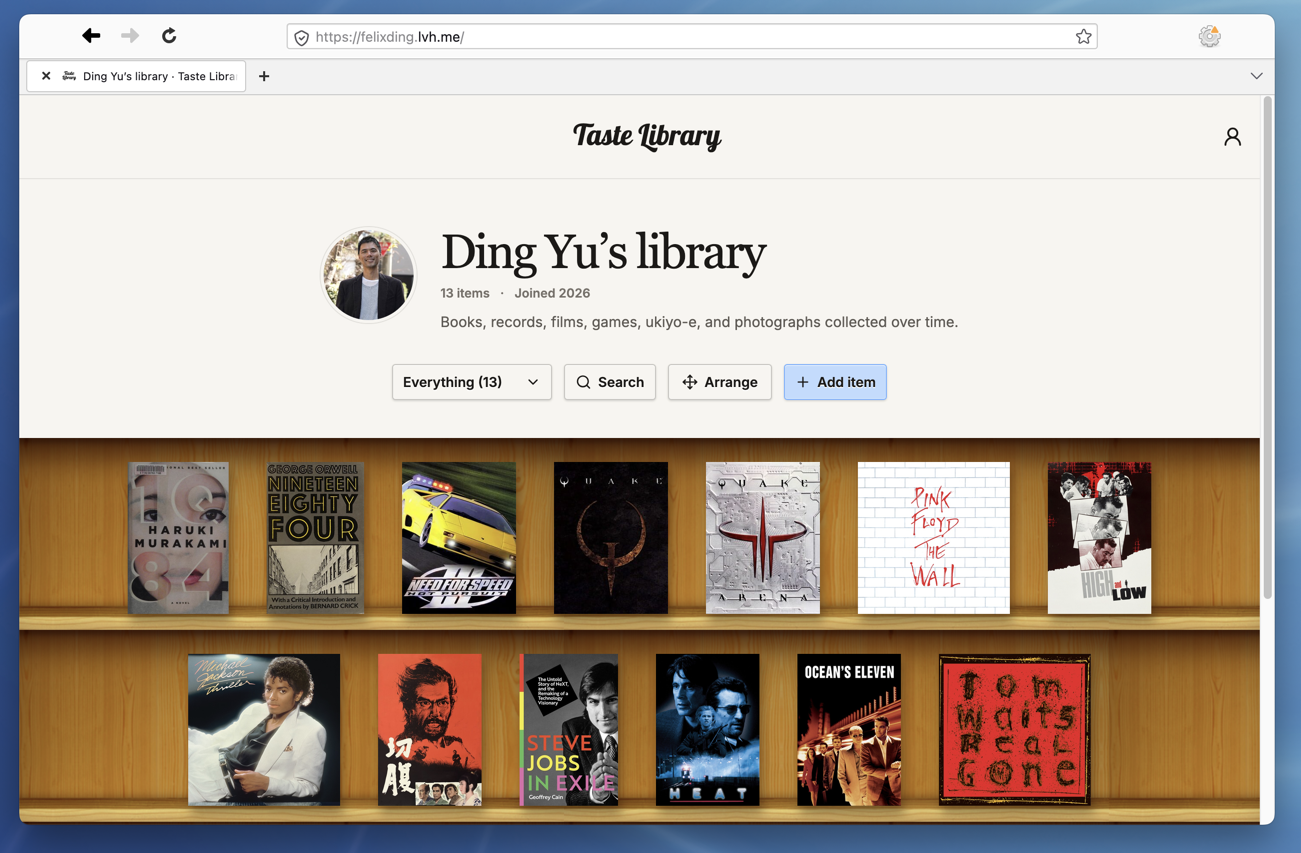Open the Pink Floyd The Wall album
Screen dimensions: 1301x853
[x=934, y=538]
